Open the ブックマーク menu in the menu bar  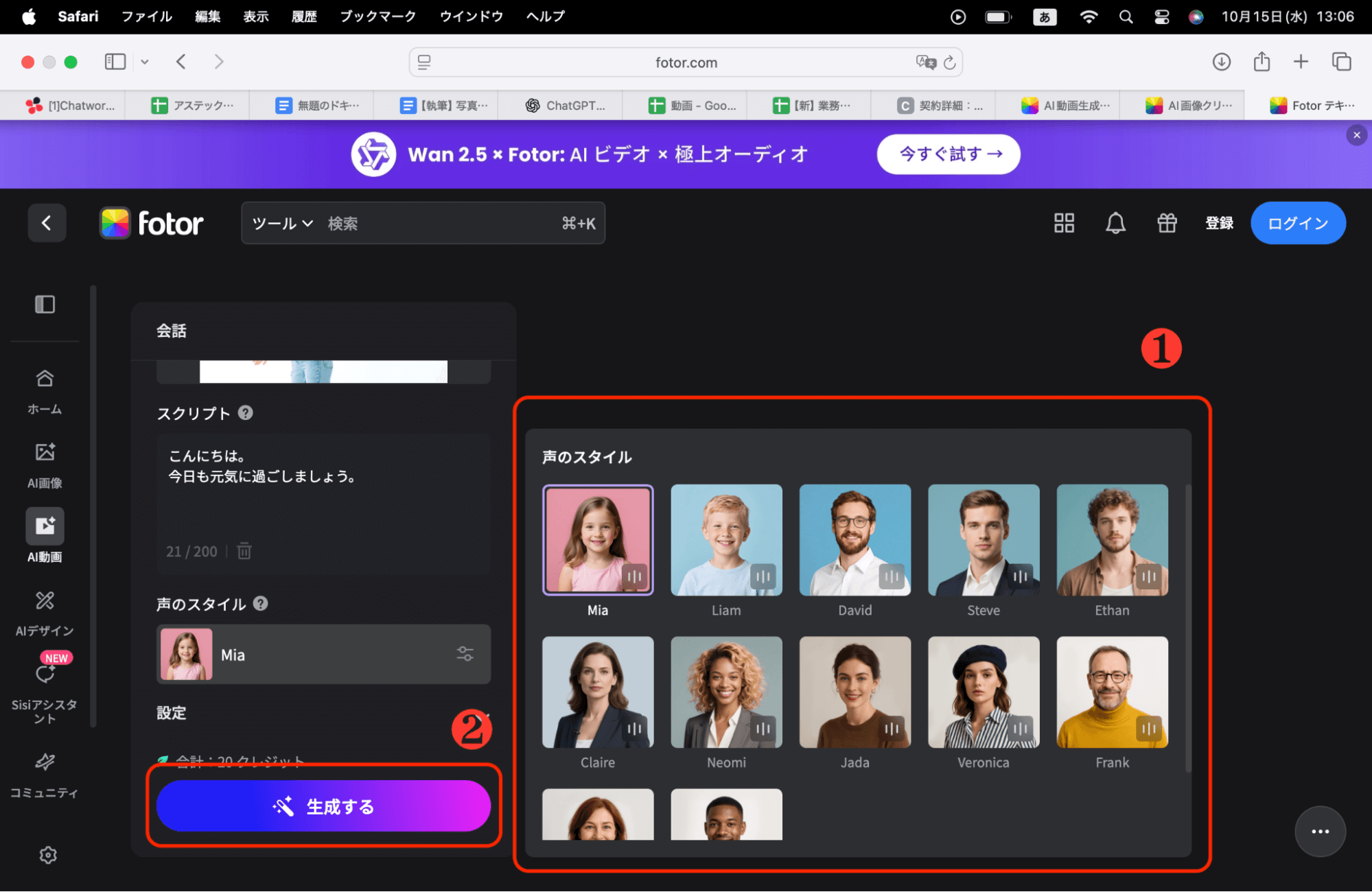(377, 16)
